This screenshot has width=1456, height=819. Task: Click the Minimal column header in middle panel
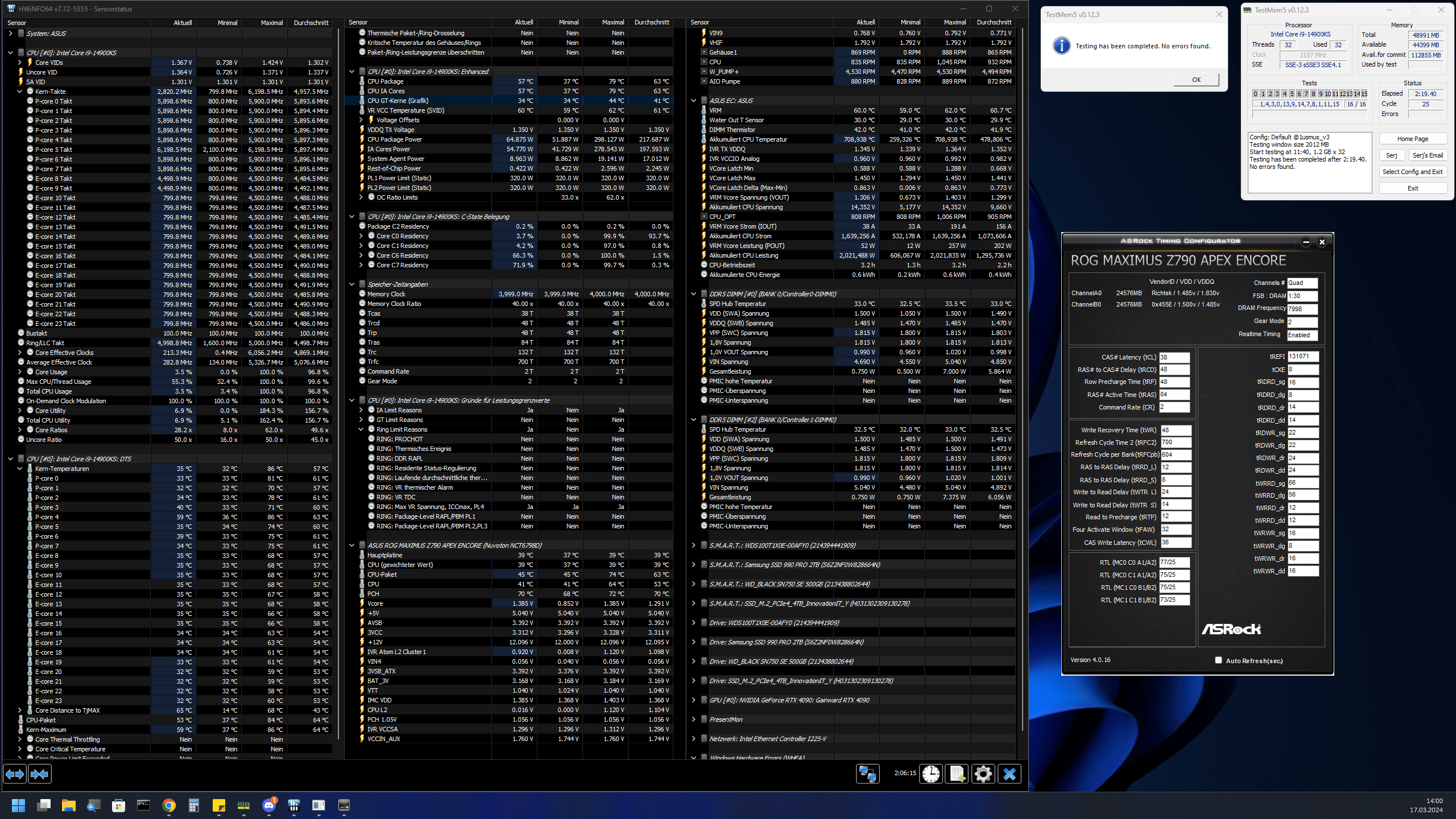click(x=560, y=22)
